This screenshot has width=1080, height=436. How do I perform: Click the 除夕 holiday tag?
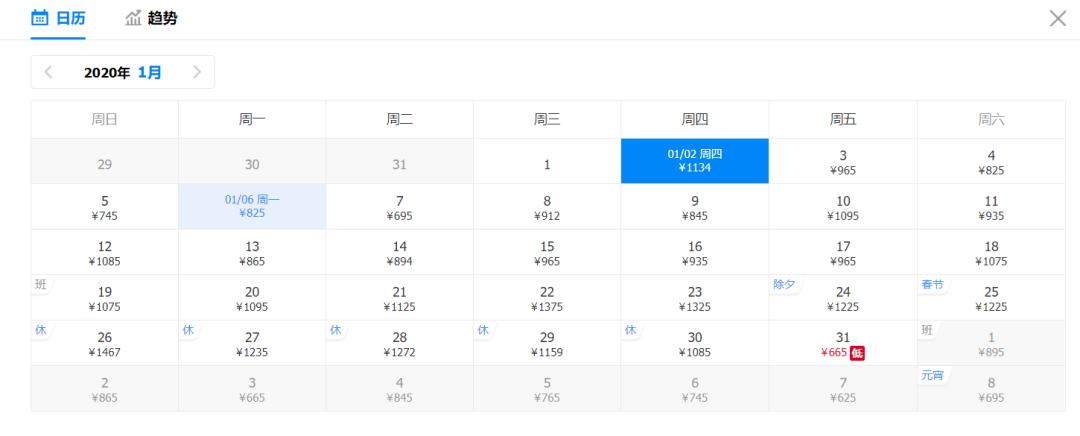pyautogui.click(x=783, y=284)
